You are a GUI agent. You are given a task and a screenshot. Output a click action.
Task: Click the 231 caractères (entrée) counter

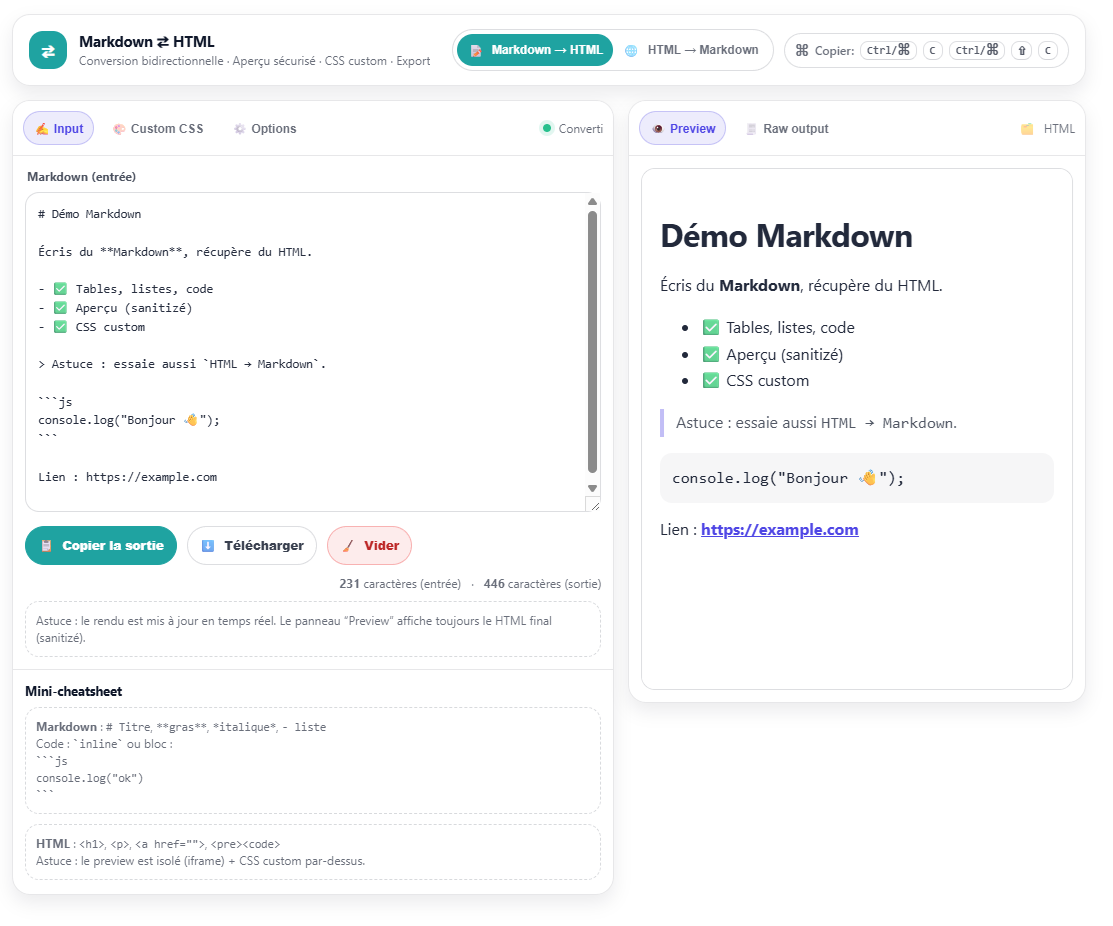point(400,584)
